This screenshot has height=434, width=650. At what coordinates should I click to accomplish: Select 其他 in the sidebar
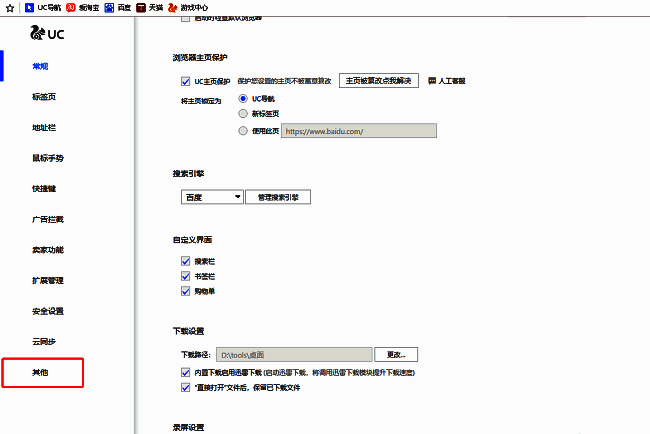pos(40,372)
